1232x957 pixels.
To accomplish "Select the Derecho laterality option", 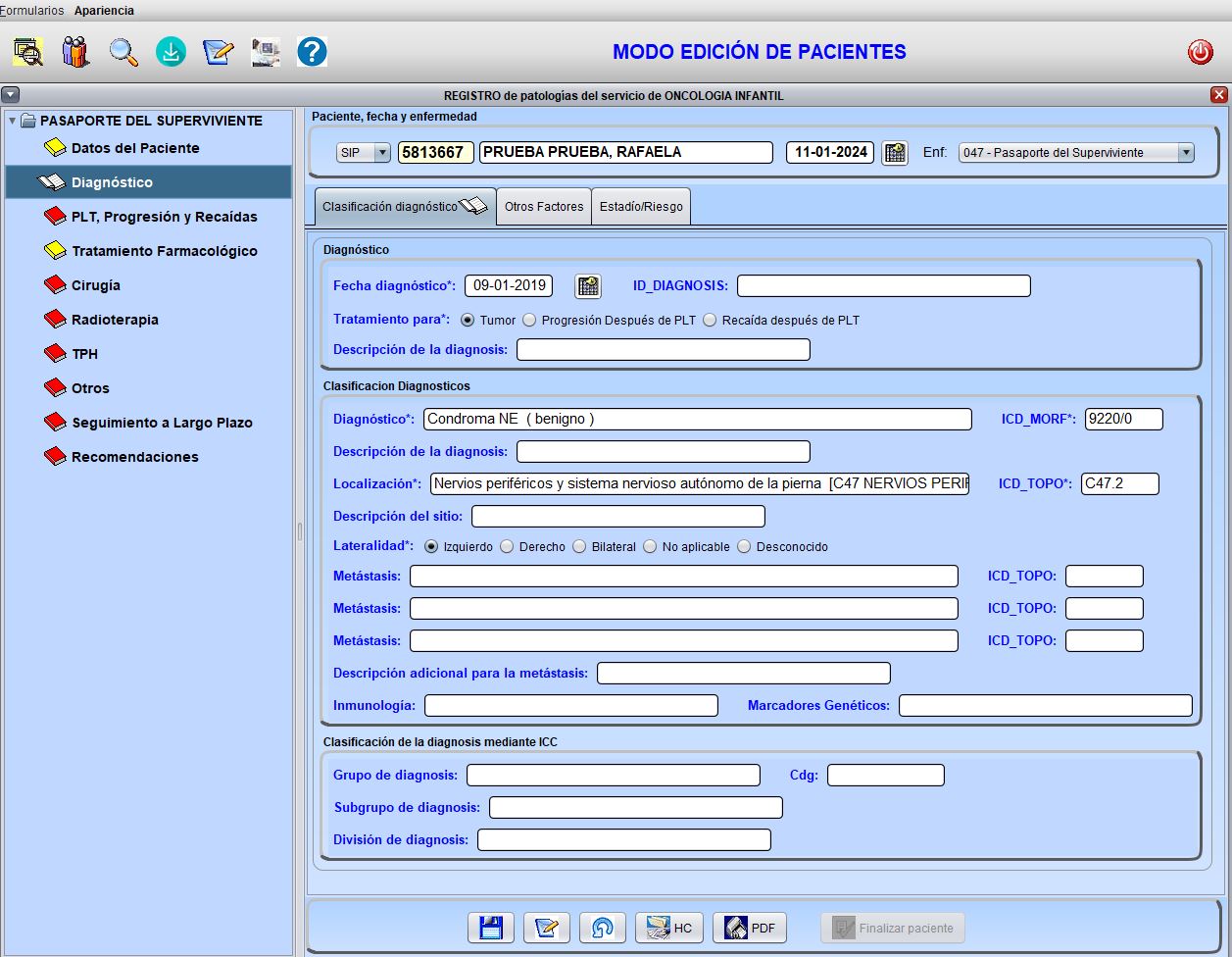I will point(507,547).
